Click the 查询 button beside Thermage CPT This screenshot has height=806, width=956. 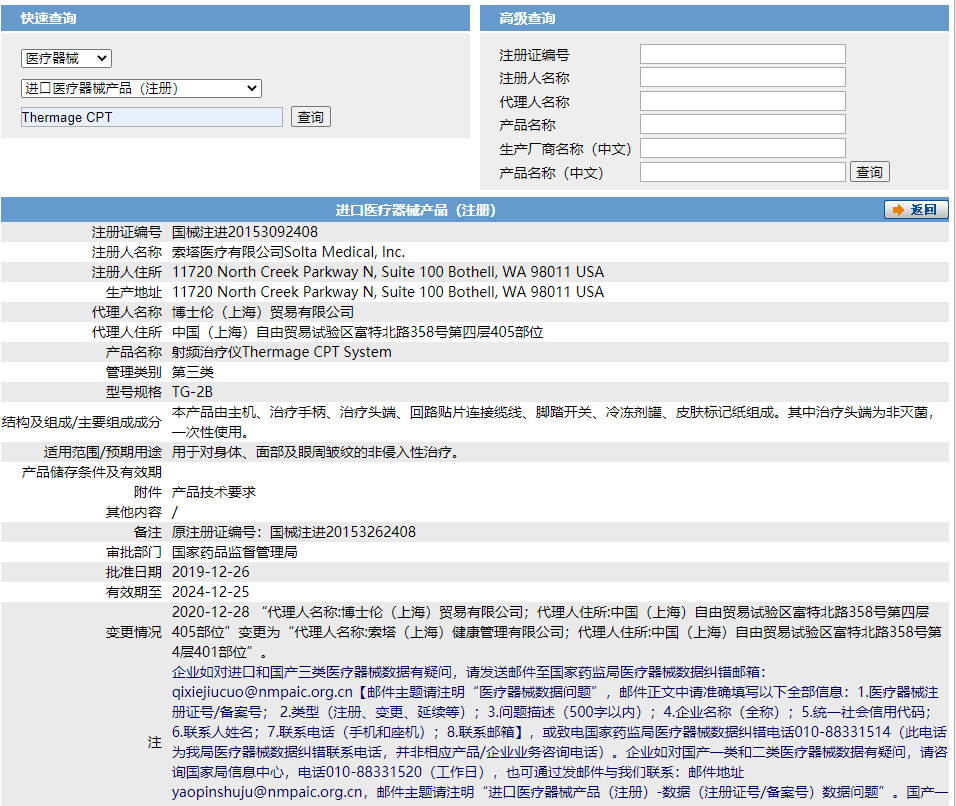(311, 117)
